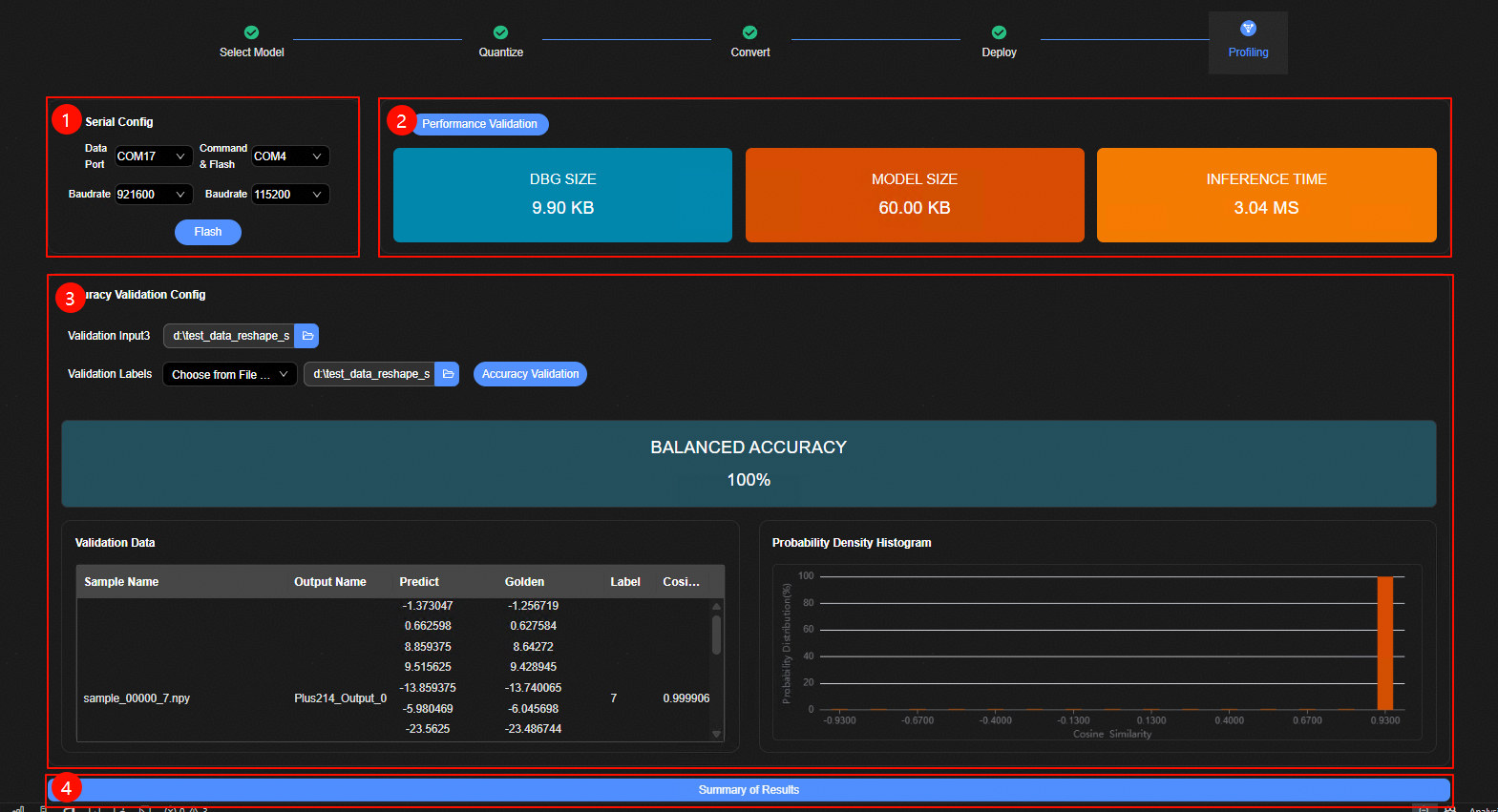The height and width of the screenshot is (812, 1498).
Task: Click the Convert step checkmark icon
Action: pyautogui.click(x=749, y=32)
